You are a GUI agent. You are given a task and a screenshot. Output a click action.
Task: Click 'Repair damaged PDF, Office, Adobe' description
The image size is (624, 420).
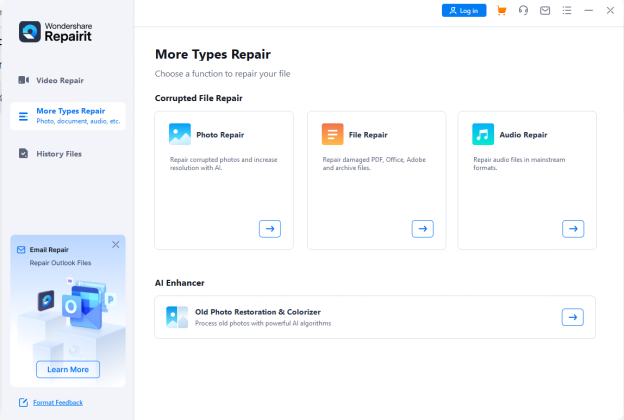click(374, 164)
